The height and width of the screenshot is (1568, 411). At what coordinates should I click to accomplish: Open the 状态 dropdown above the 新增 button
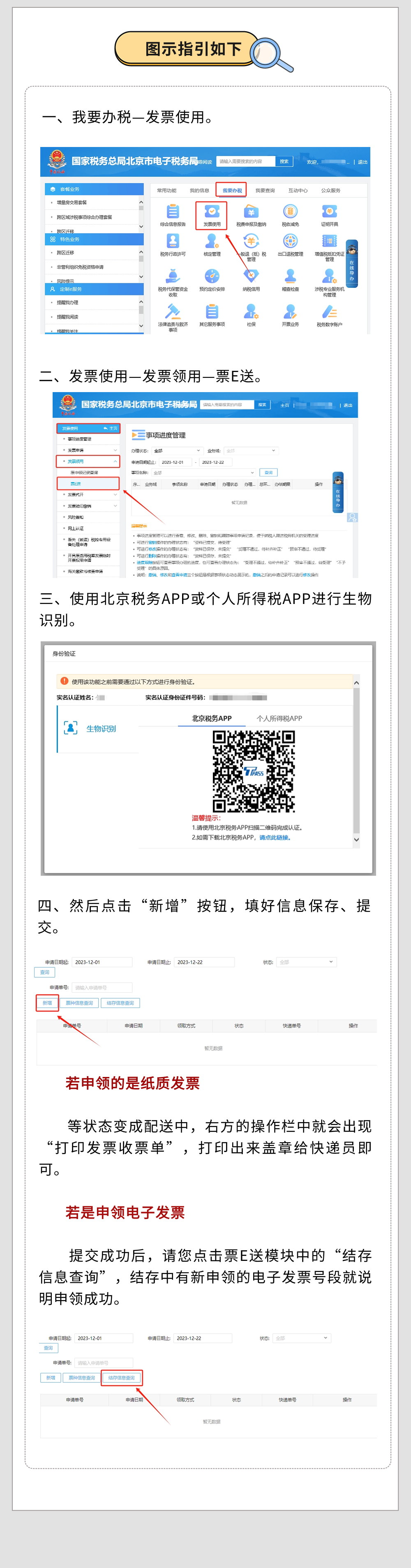tap(306, 962)
